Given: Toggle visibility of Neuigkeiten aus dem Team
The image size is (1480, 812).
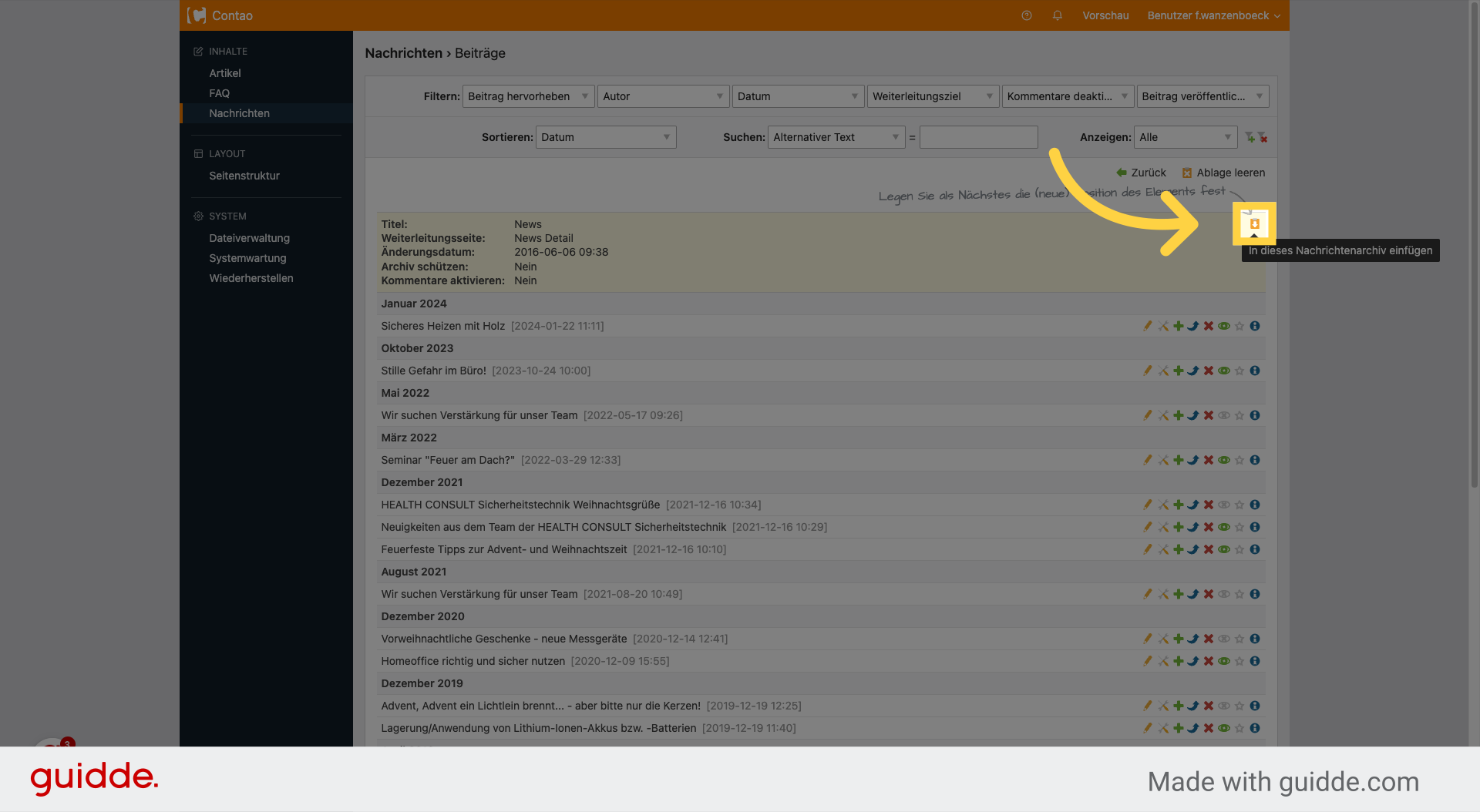Looking at the screenshot, I should [1224, 527].
